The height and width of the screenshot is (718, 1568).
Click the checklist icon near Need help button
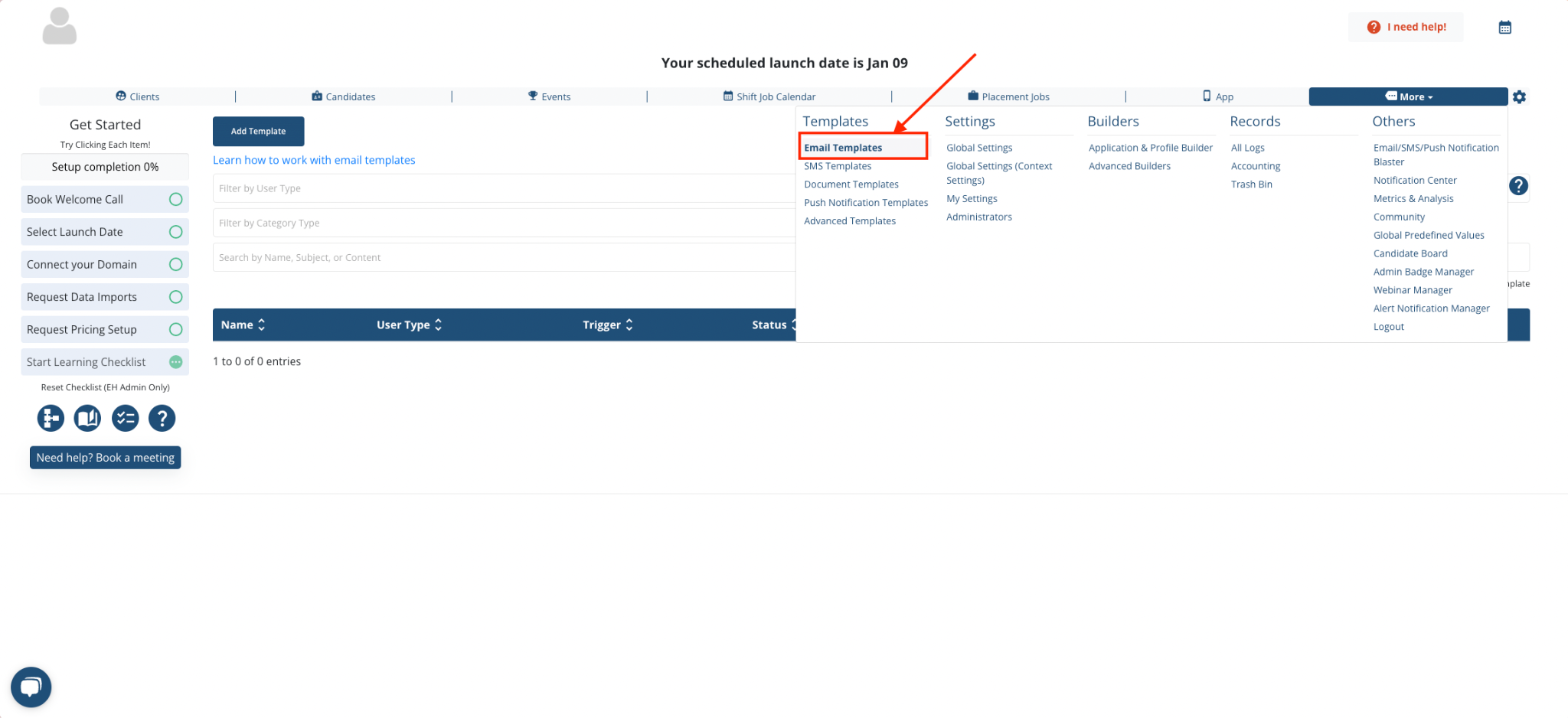tap(125, 418)
